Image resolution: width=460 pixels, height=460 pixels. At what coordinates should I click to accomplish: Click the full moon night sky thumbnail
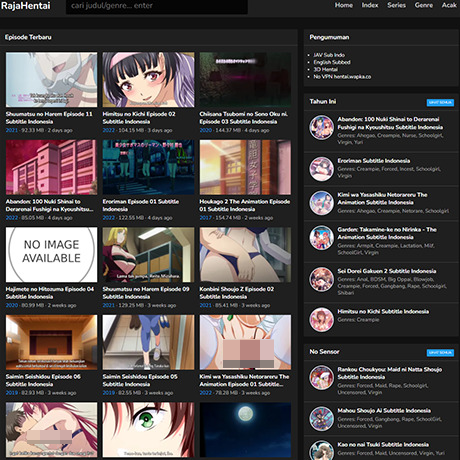pyautogui.click(x=245, y=430)
